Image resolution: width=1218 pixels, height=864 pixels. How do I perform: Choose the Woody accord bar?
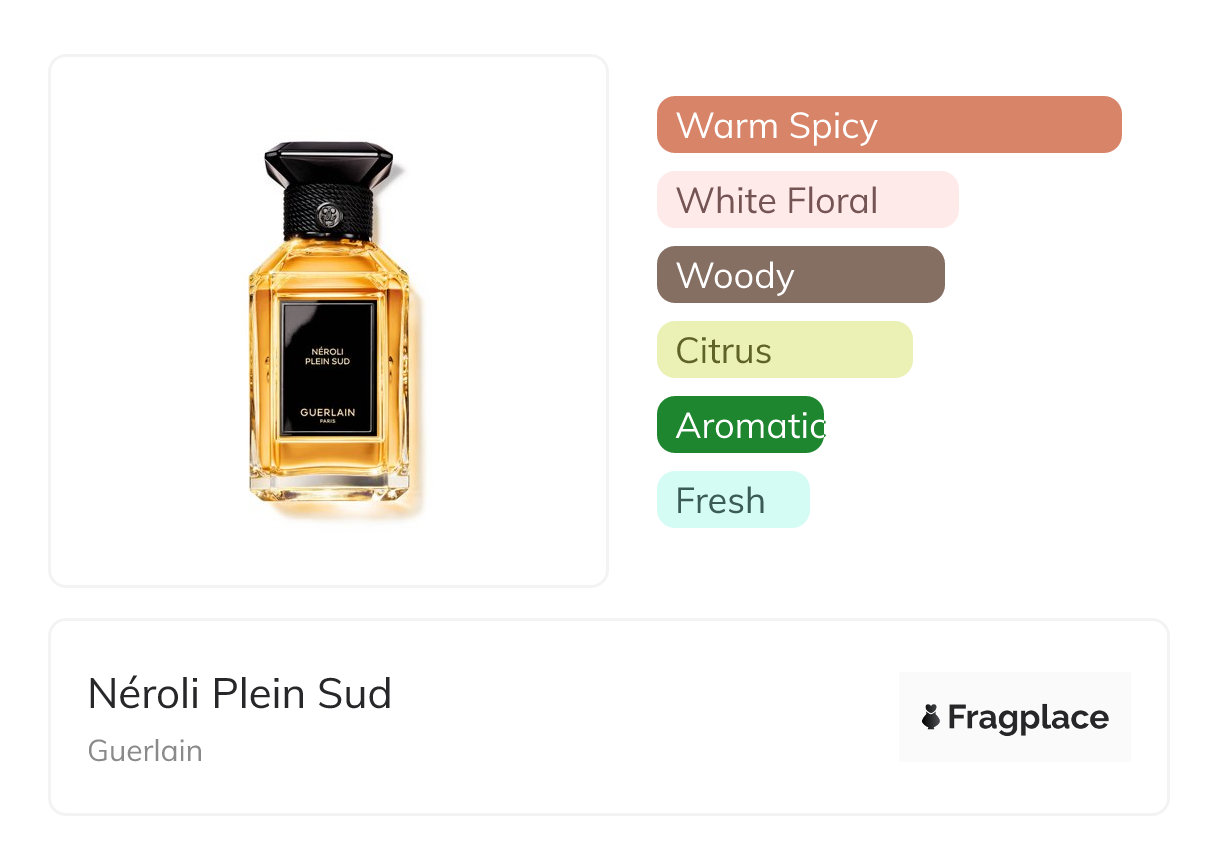tap(800, 275)
